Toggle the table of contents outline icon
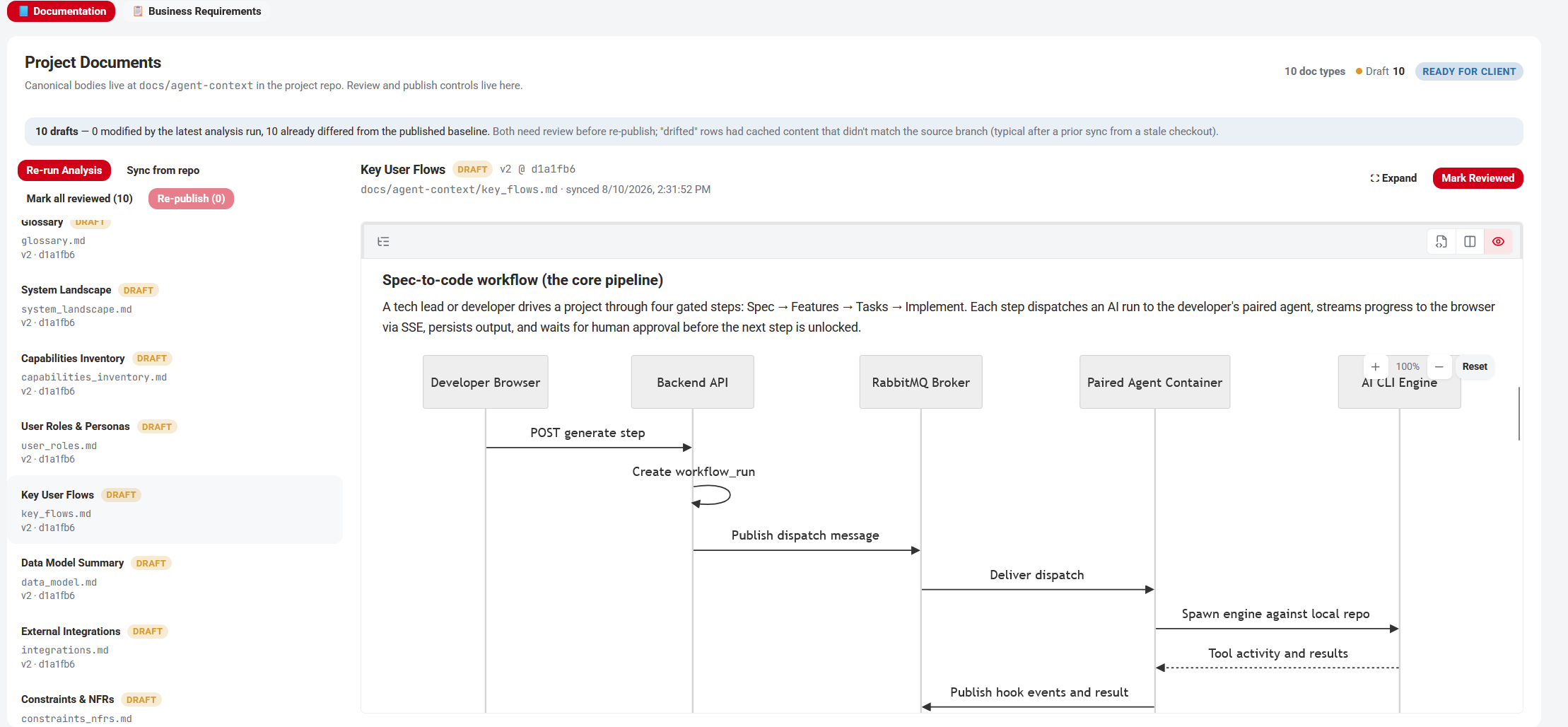The height and width of the screenshot is (727, 1568). pyautogui.click(x=383, y=242)
